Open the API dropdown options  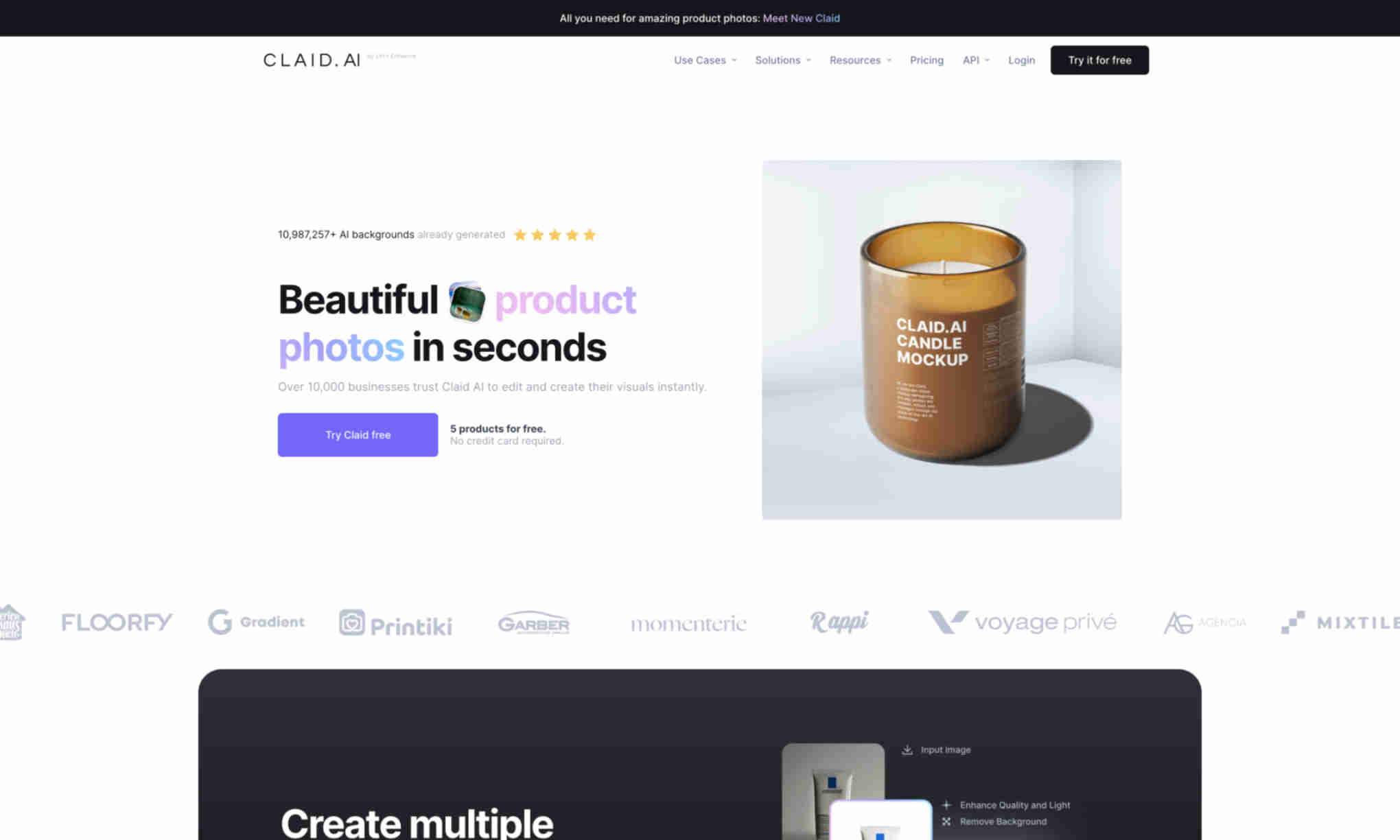click(x=975, y=59)
